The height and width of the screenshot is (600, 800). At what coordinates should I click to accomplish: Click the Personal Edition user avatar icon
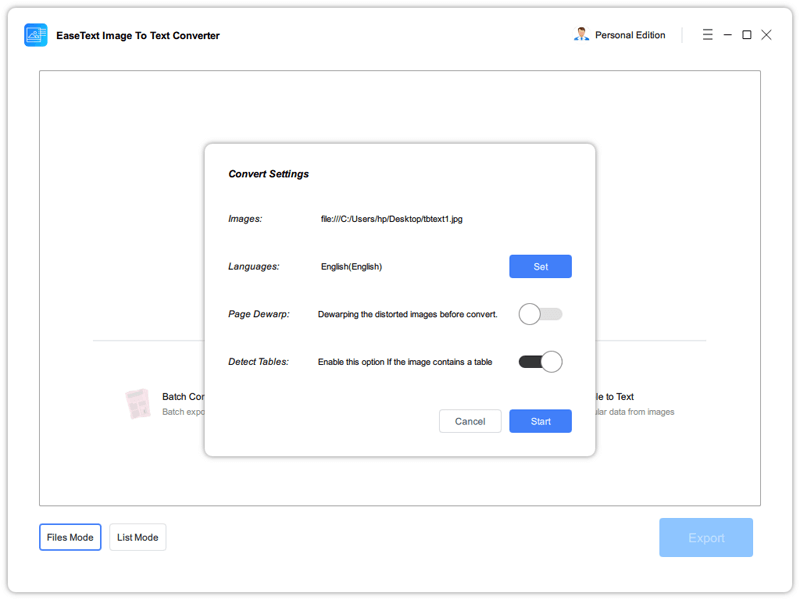581,35
